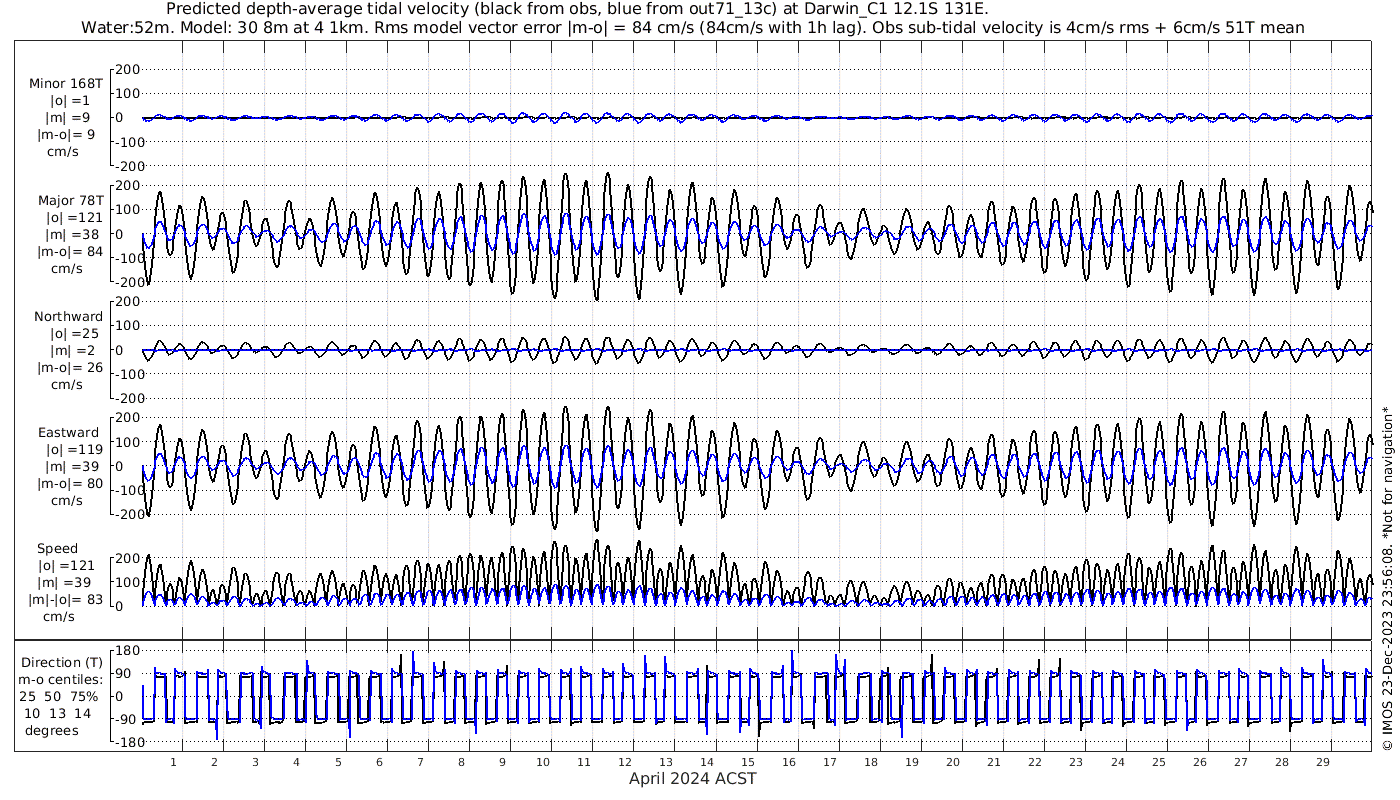Click day 12 on the date axis
The height and width of the screenshot is (800, 1400).
(625, 762)
